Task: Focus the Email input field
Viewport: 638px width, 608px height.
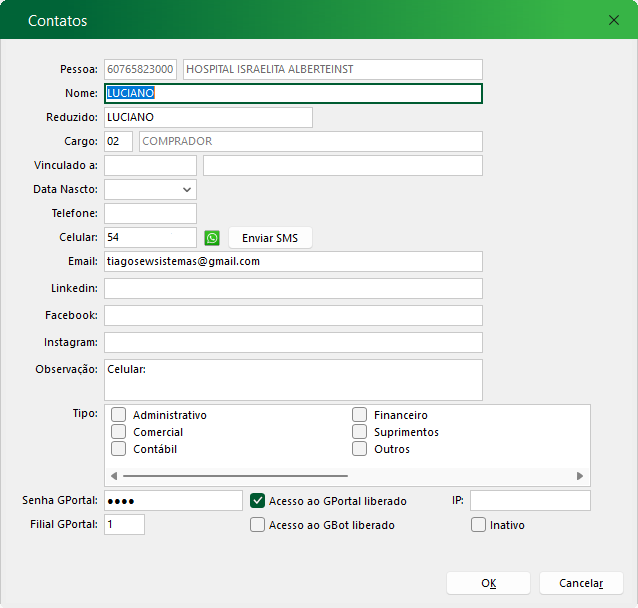Action: tap(293, 262)
